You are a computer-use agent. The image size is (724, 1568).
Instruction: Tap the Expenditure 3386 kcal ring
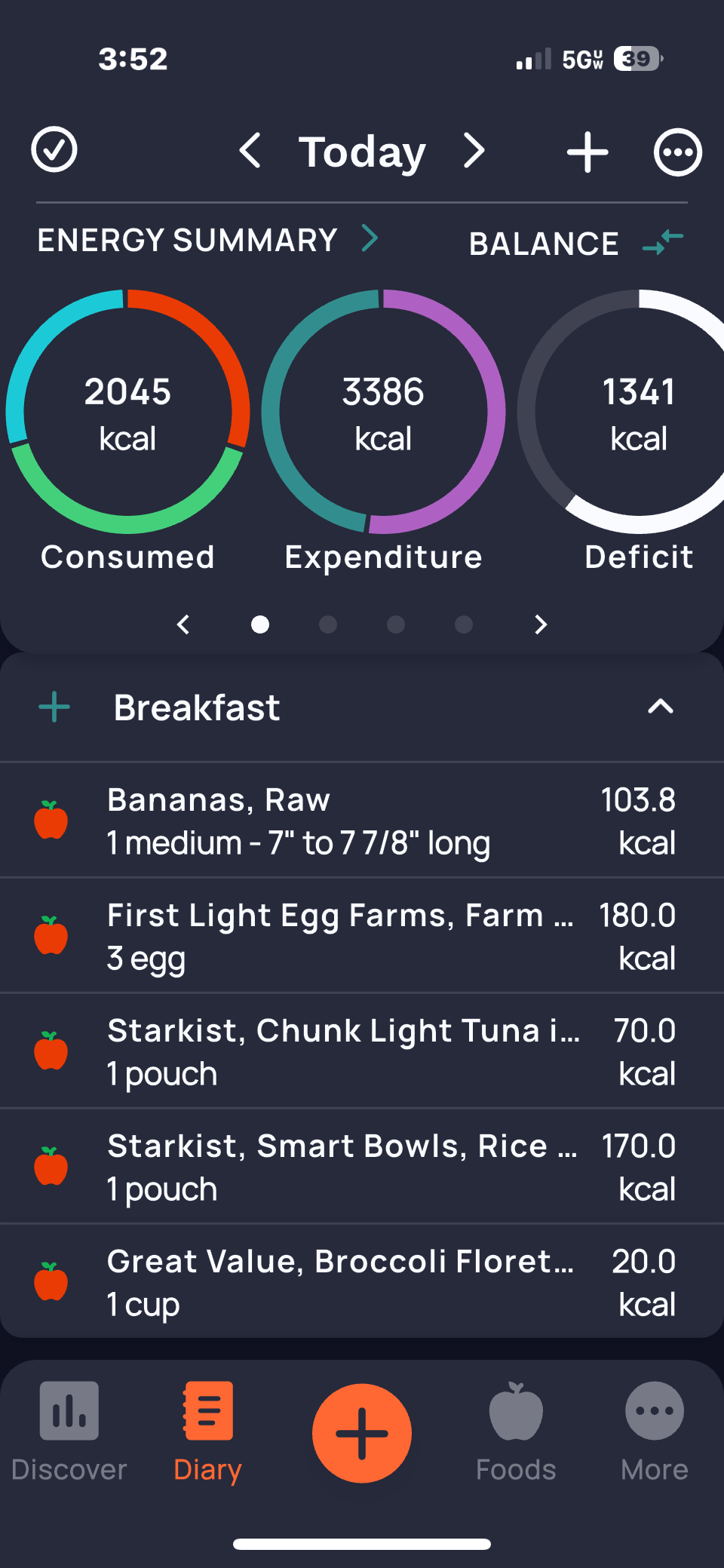(383, 412)
